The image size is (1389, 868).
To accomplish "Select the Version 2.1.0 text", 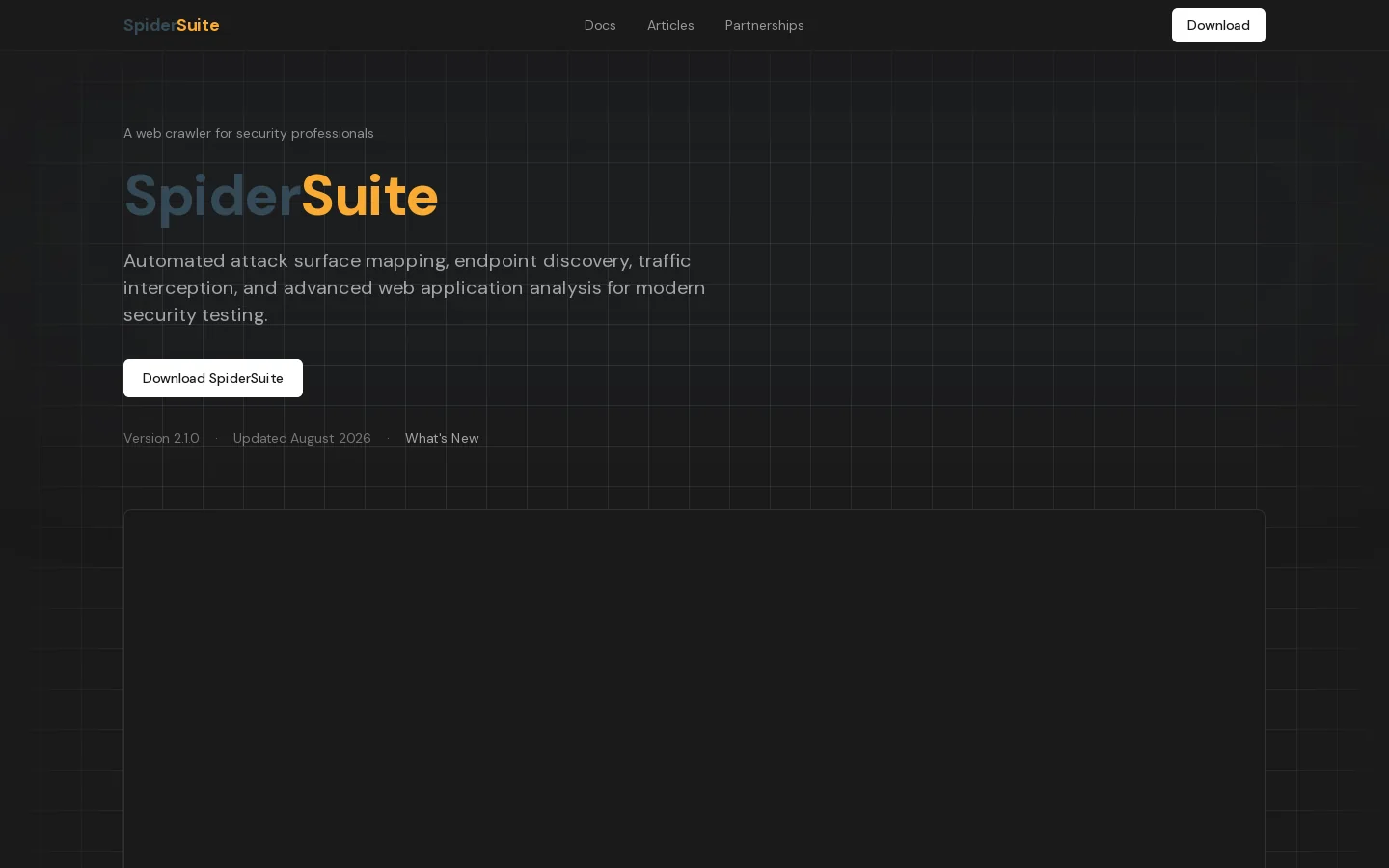I will tap(161, 438).
